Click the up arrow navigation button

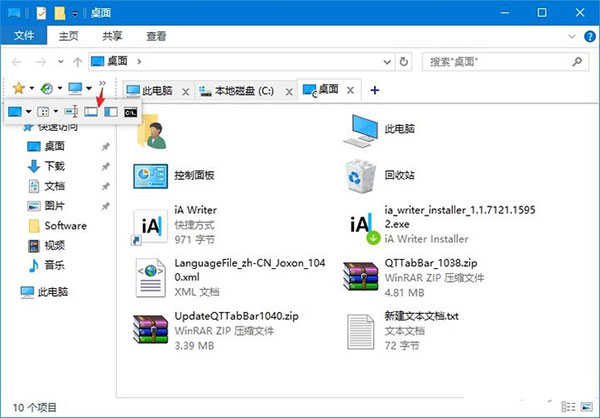pyautogui.click(x=76, y=62)
